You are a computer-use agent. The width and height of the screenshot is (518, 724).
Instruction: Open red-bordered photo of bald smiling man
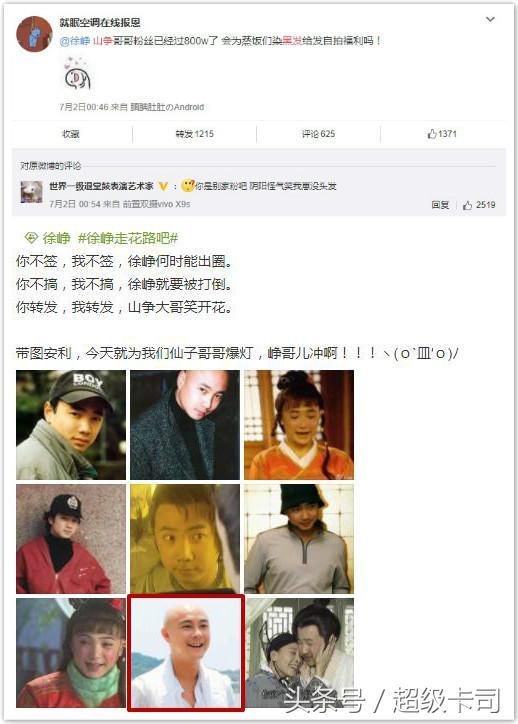[185, 652]
